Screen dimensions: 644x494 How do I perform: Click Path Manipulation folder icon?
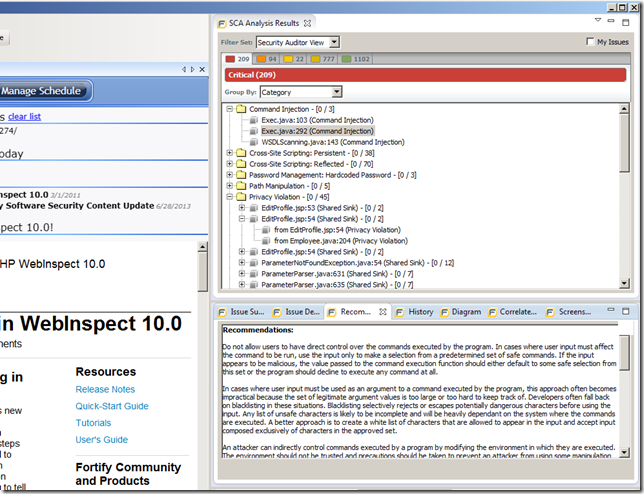(x=241, y=186)
